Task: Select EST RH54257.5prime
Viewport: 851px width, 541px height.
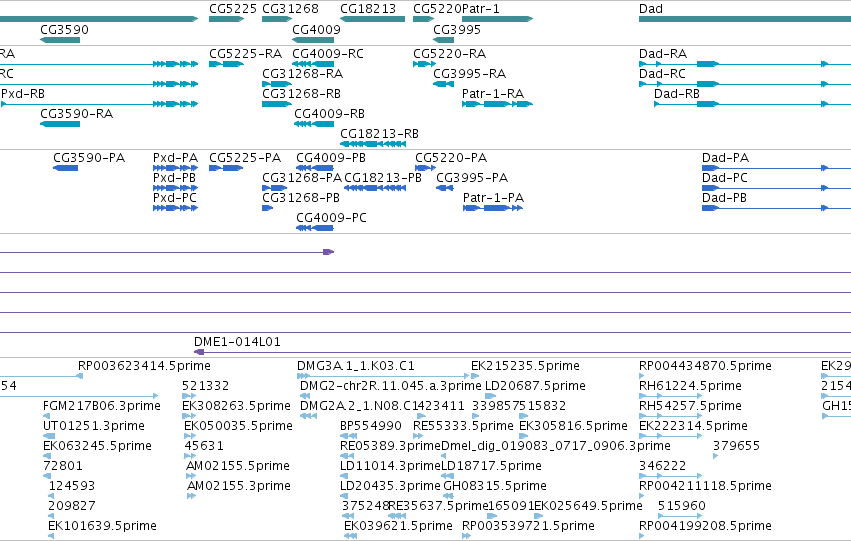Action: (x=690, y=406)
